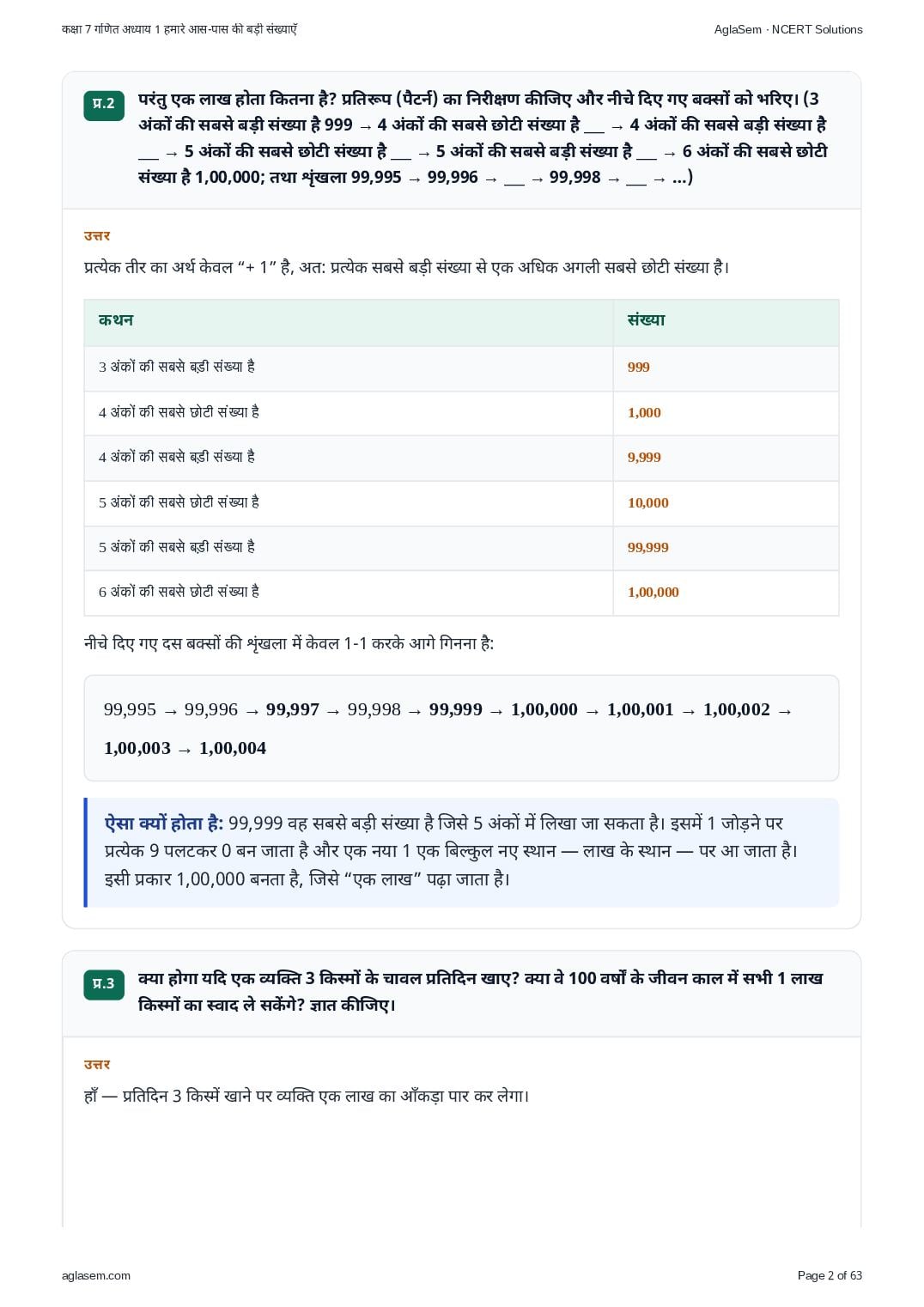Click 1,00,004 at sequence end

tap(233, 749)
